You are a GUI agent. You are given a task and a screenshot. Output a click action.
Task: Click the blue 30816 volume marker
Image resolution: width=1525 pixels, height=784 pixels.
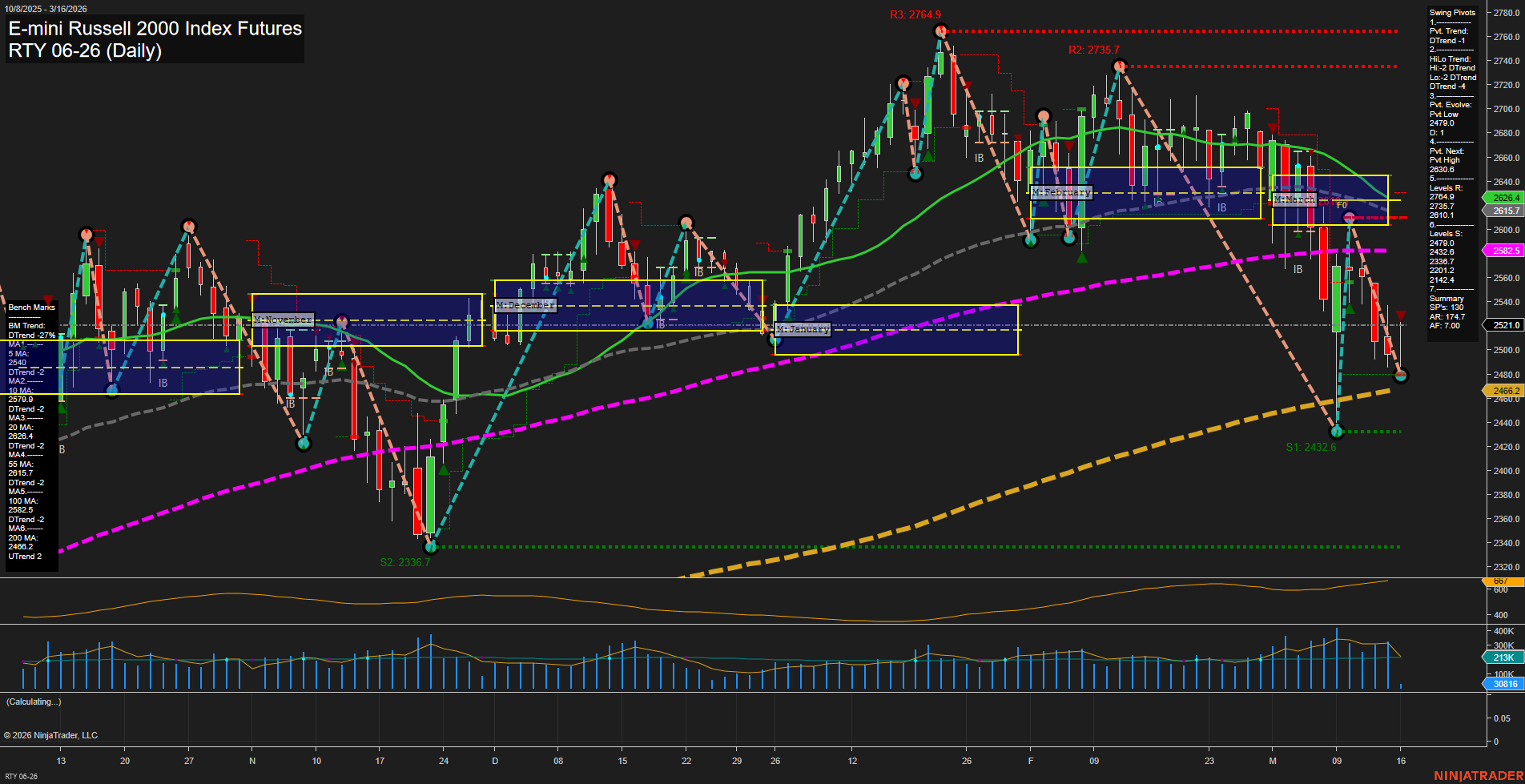coord(1504,684)
